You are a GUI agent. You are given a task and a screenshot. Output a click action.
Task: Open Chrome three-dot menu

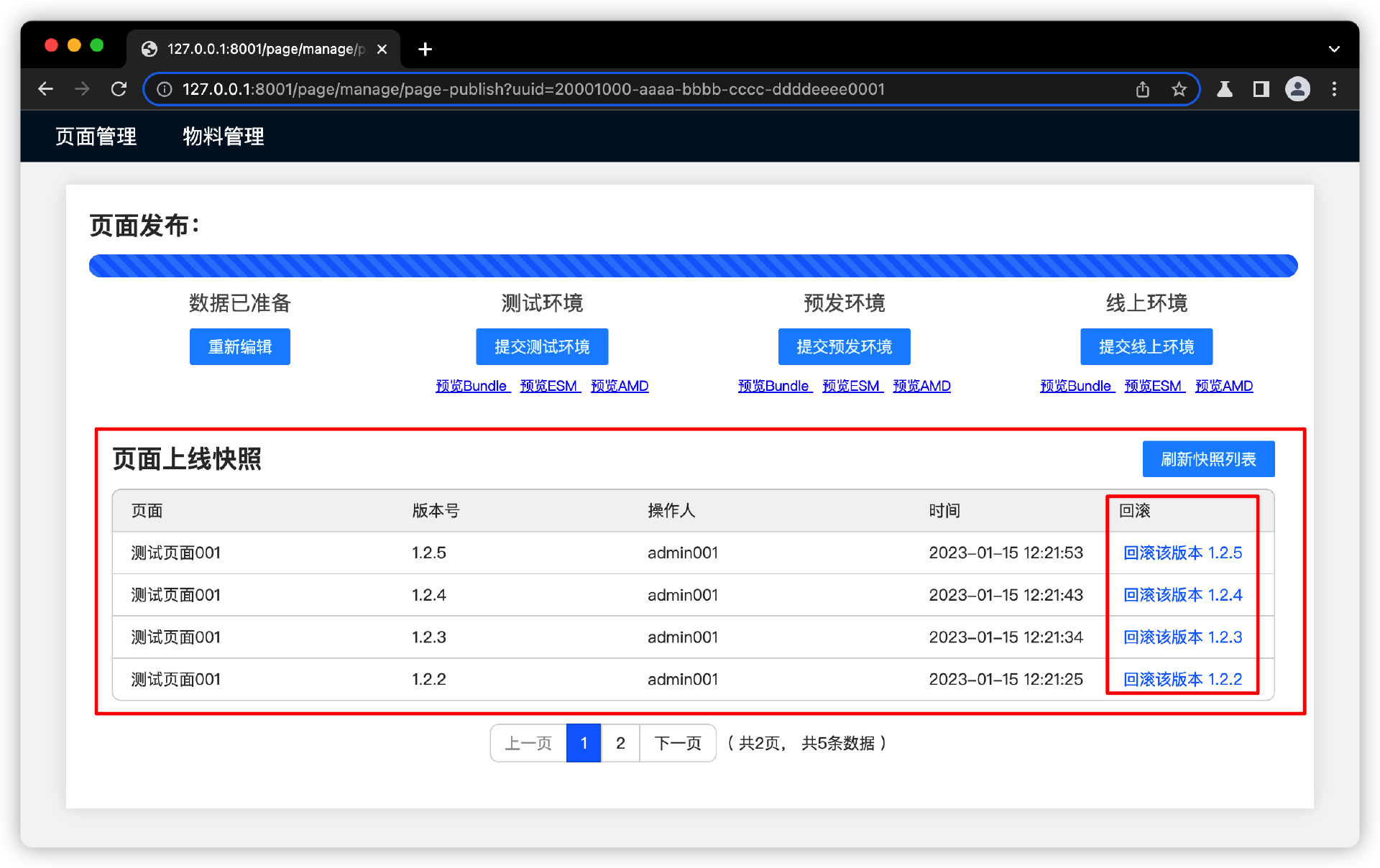click(x=1334, y=89)
